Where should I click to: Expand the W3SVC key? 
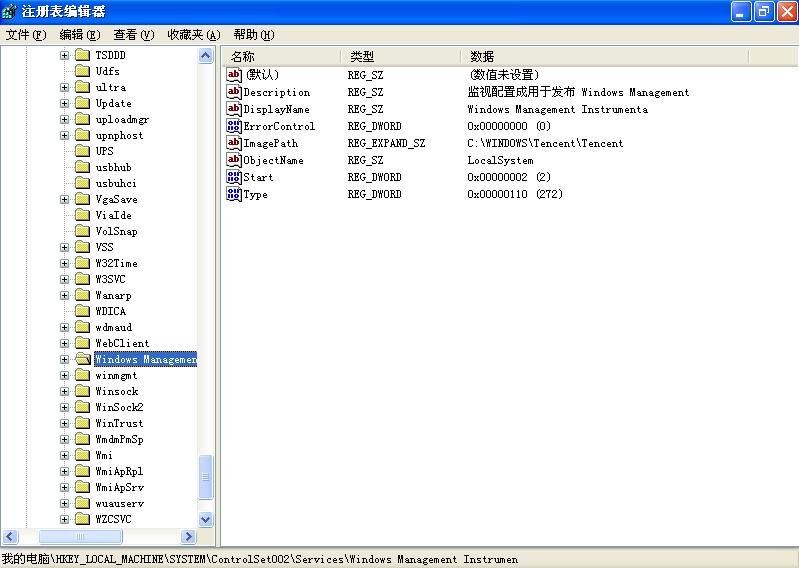coord(64,279)
